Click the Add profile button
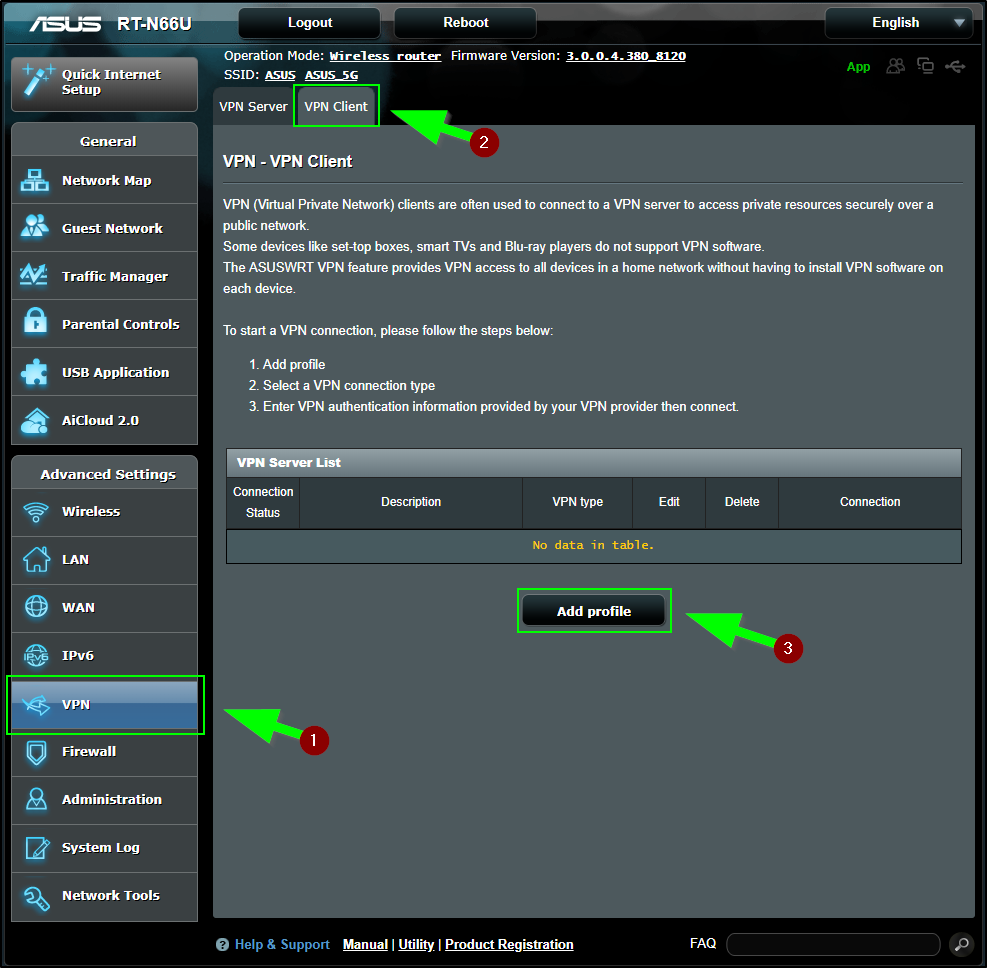 [x=594, y=611]
